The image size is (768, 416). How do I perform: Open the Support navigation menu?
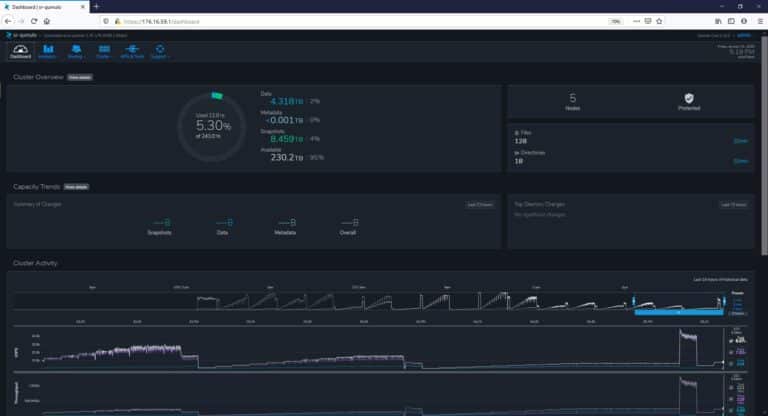(x=160, y=51)
